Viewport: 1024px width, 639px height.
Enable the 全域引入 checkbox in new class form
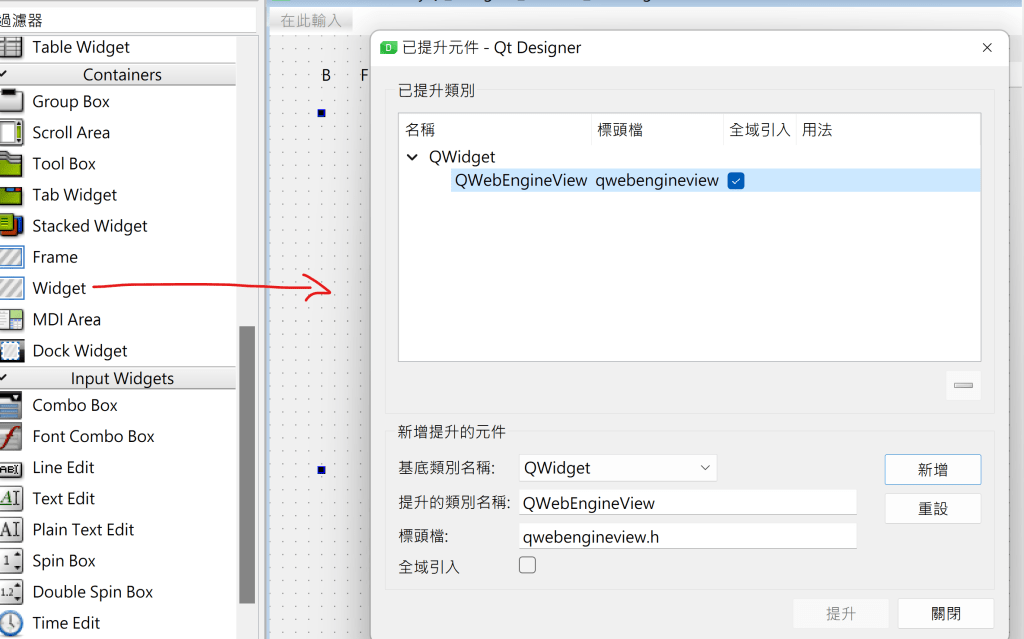click(x=527, y=566)
